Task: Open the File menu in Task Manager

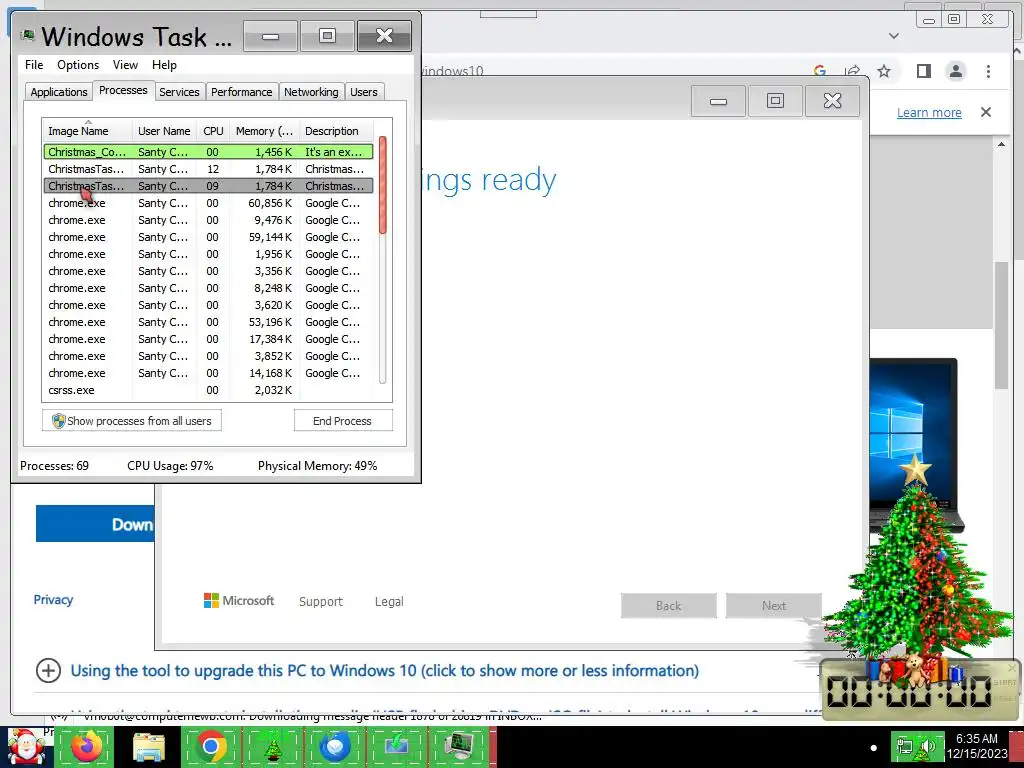Action: (x=34, y=65)
